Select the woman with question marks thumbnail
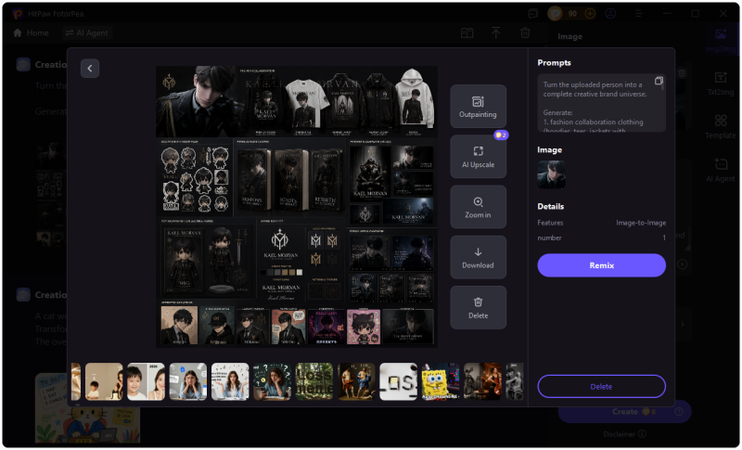742x450 pixels. click(272, 381)
